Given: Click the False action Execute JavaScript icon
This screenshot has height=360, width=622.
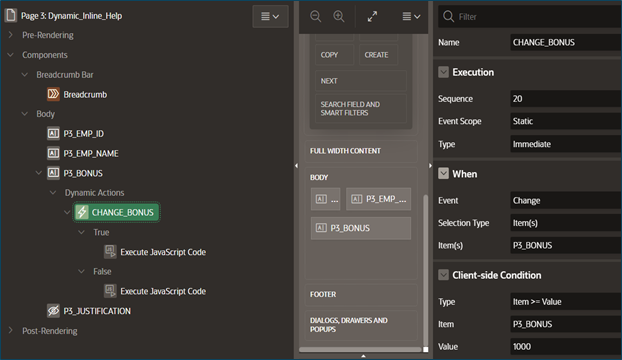Looking at the screenshot, I should click(x=110, y=291).
